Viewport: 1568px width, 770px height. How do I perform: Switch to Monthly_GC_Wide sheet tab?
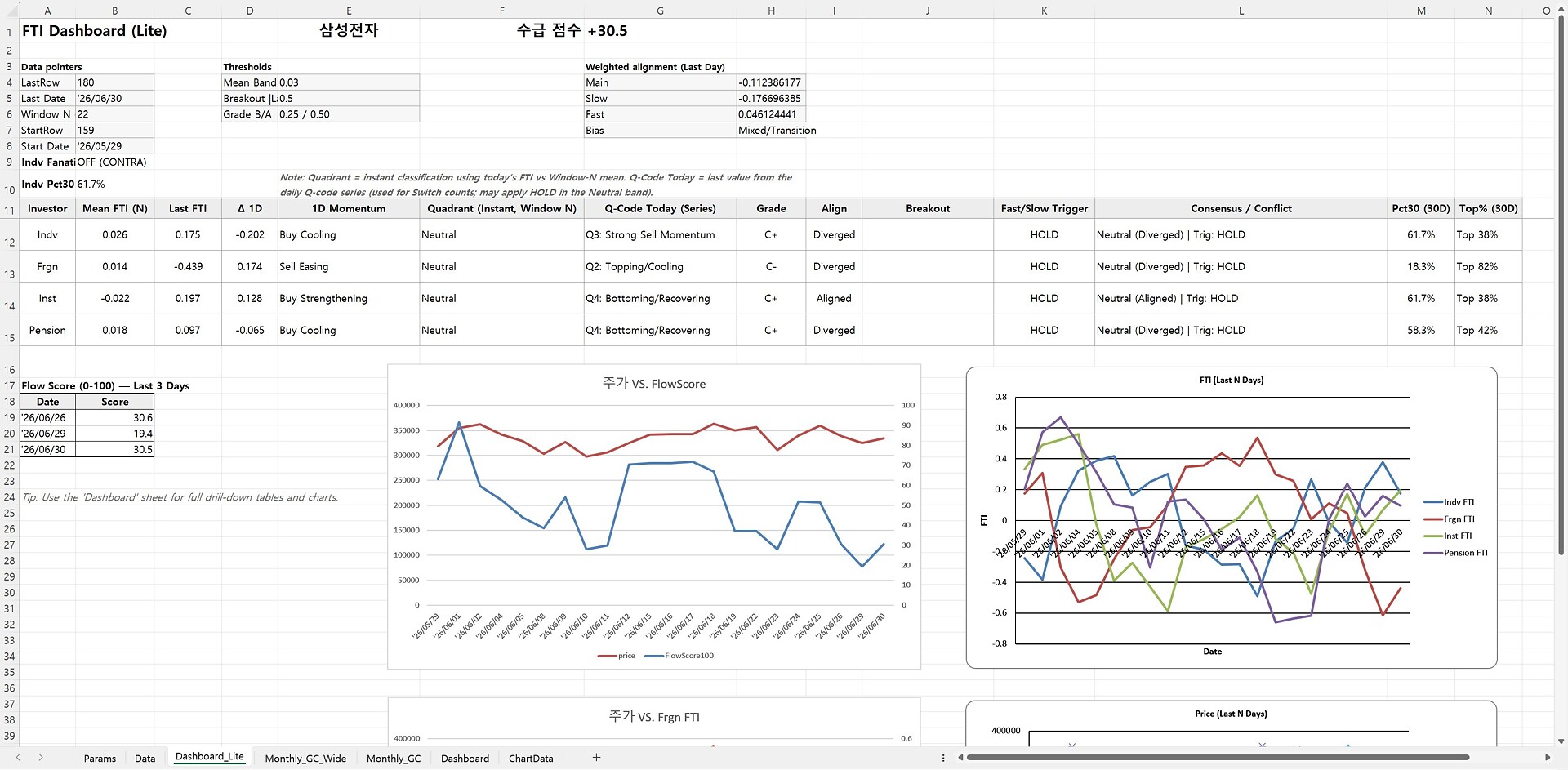[305, 759]
